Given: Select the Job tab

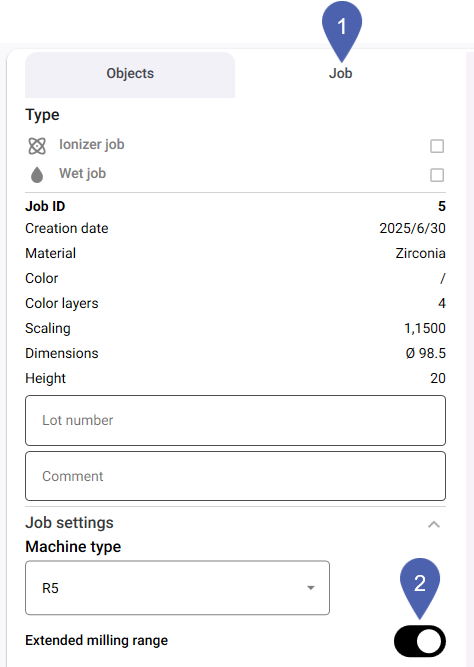Looking at the screenshot, I should [x=340, y=74].
